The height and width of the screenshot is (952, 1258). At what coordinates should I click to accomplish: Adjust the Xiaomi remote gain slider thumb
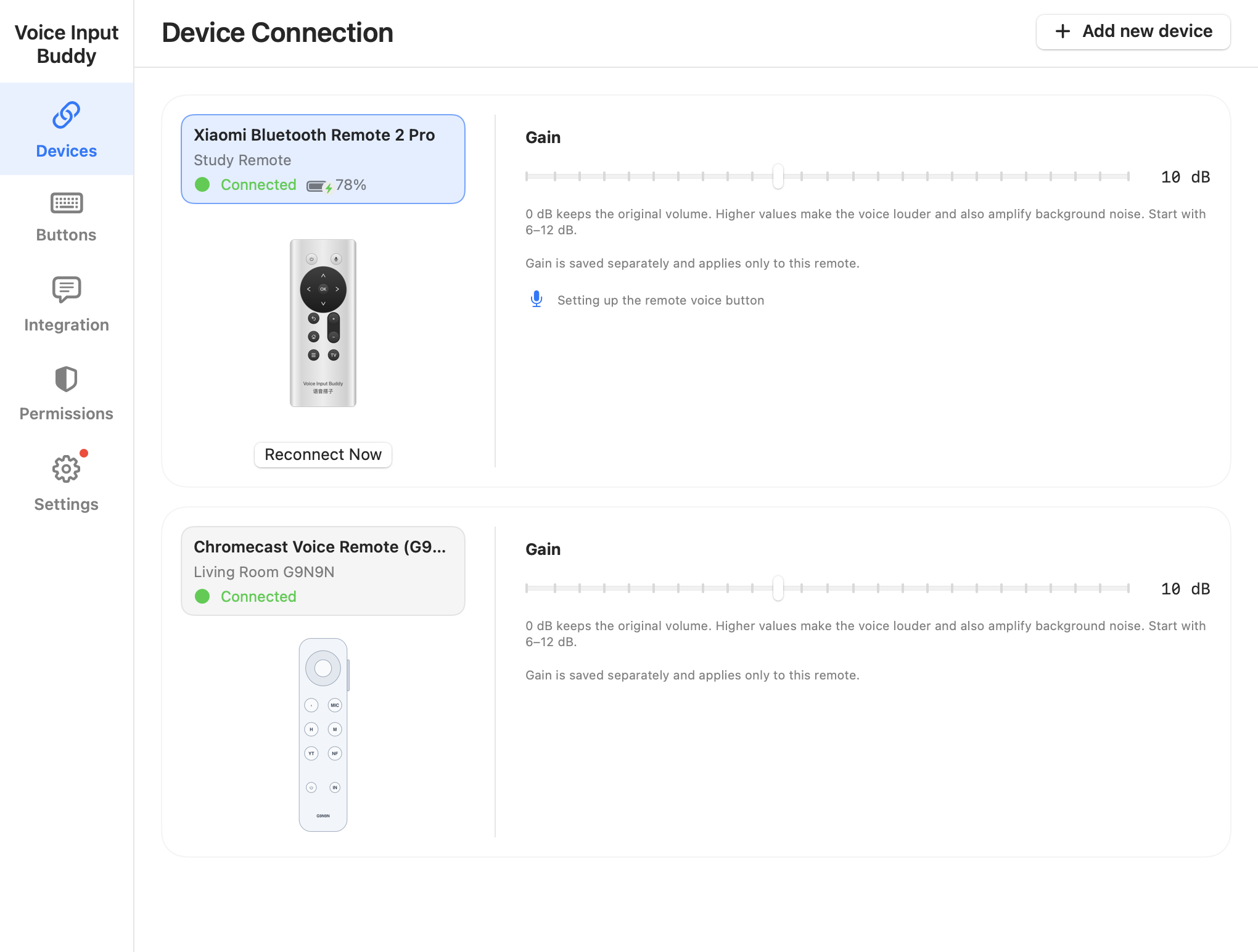778,176
